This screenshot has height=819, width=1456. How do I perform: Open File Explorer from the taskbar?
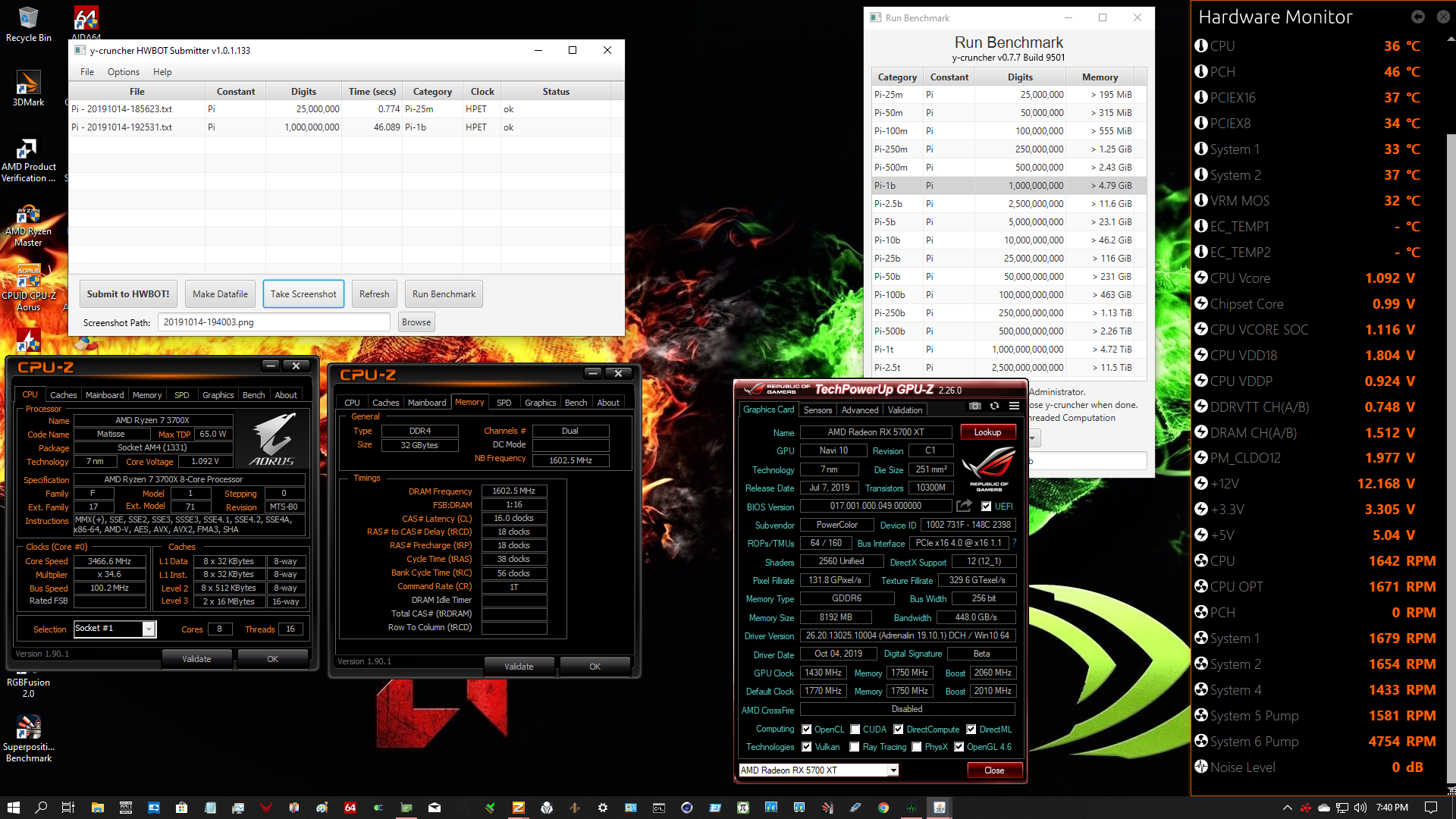point(97,808)
